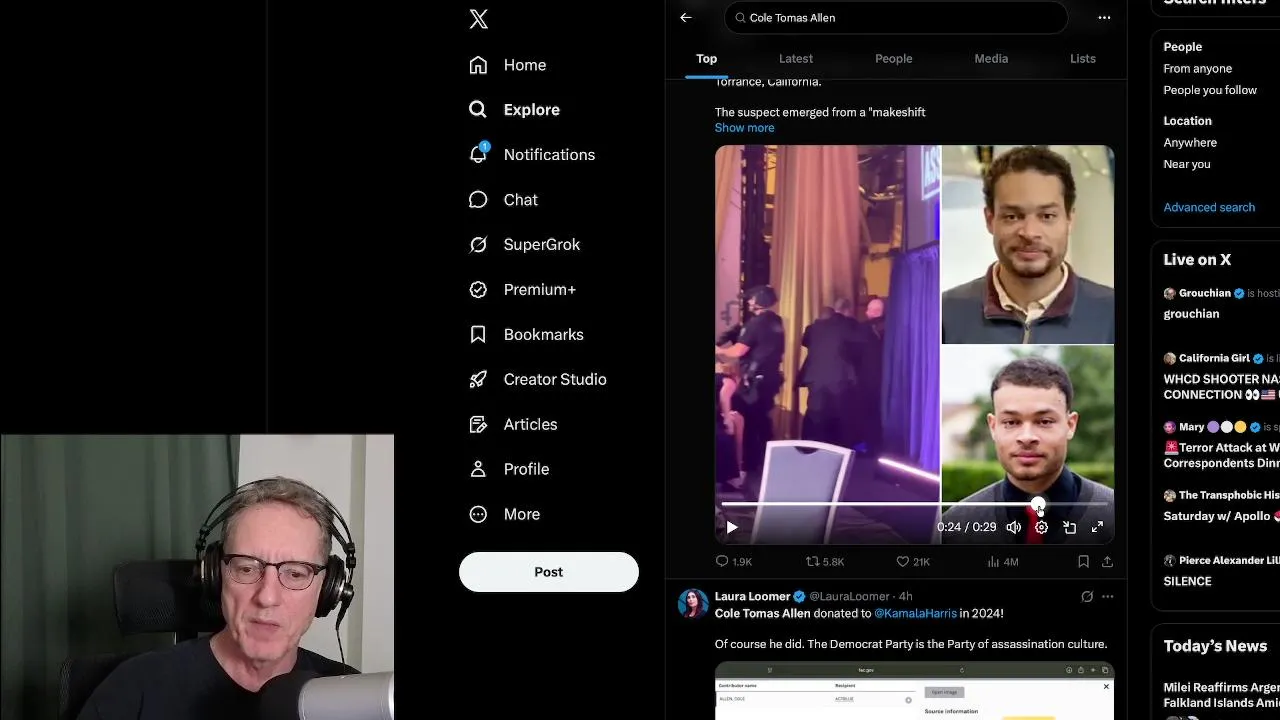The height and width of the screenshot is (720, 1280).
Task: Open Laura Loomer avatar
Action: [x=693, y=603]
